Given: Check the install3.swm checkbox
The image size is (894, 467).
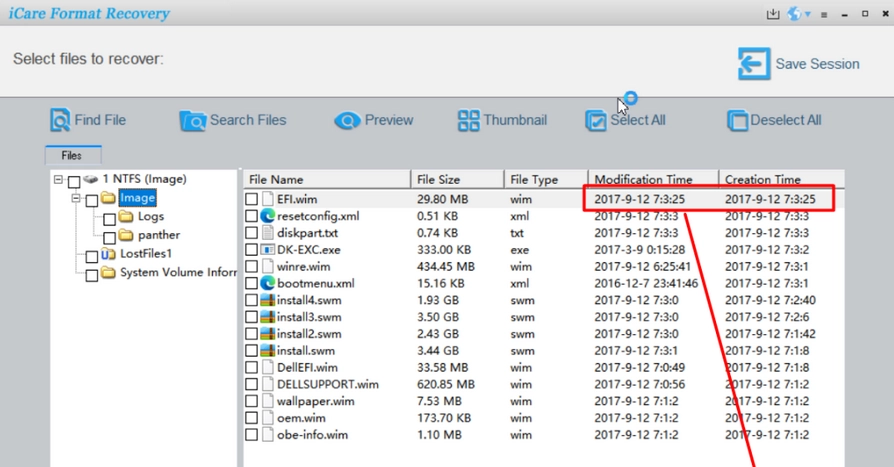Looking at the screenshot, I should (251, 317).
